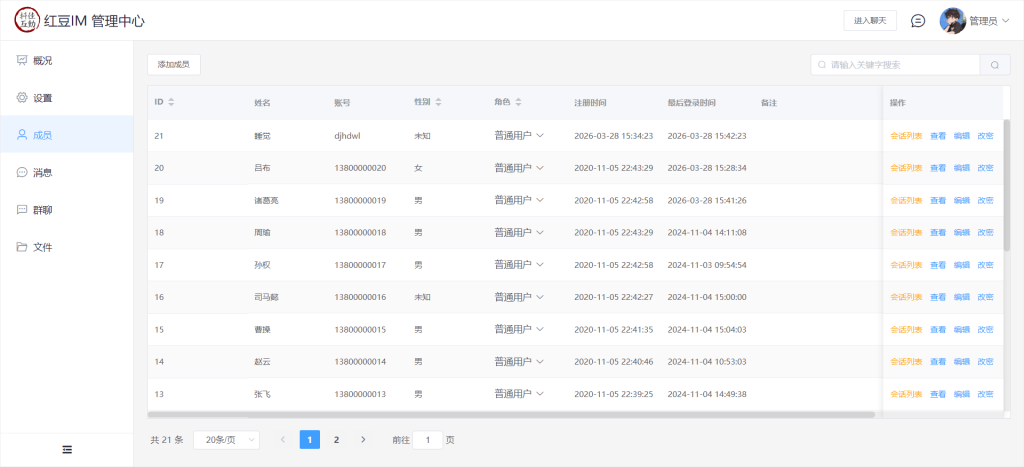
Task: Open 会话列表 for 孙权 row
Action: [x=906, y=265]
